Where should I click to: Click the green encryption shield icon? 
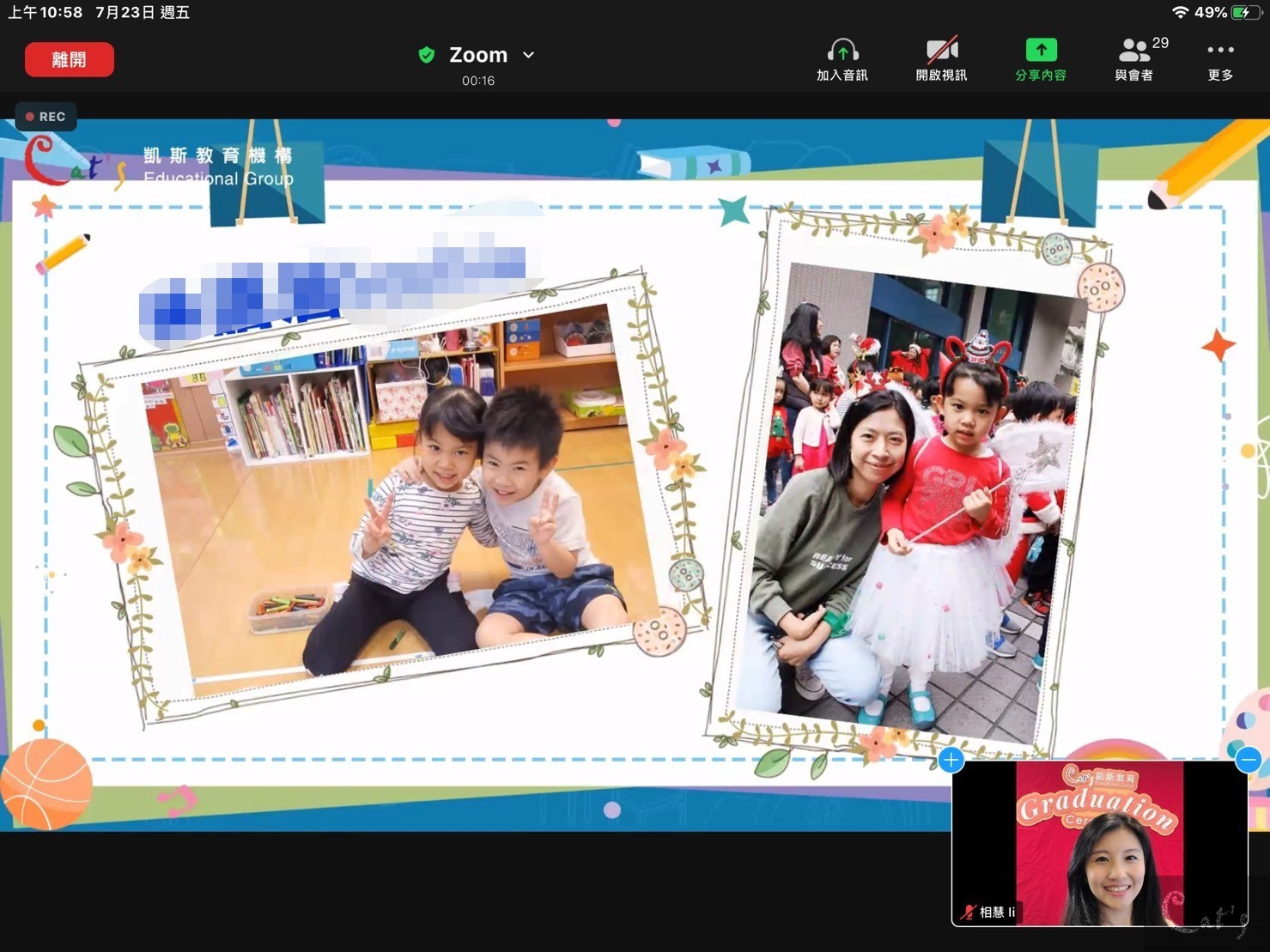(426, 55)
